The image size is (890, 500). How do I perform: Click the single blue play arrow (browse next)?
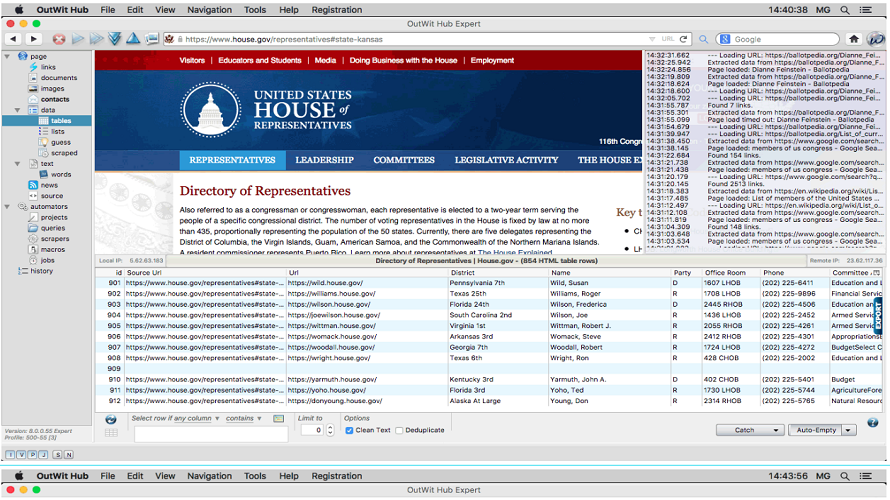78,39
